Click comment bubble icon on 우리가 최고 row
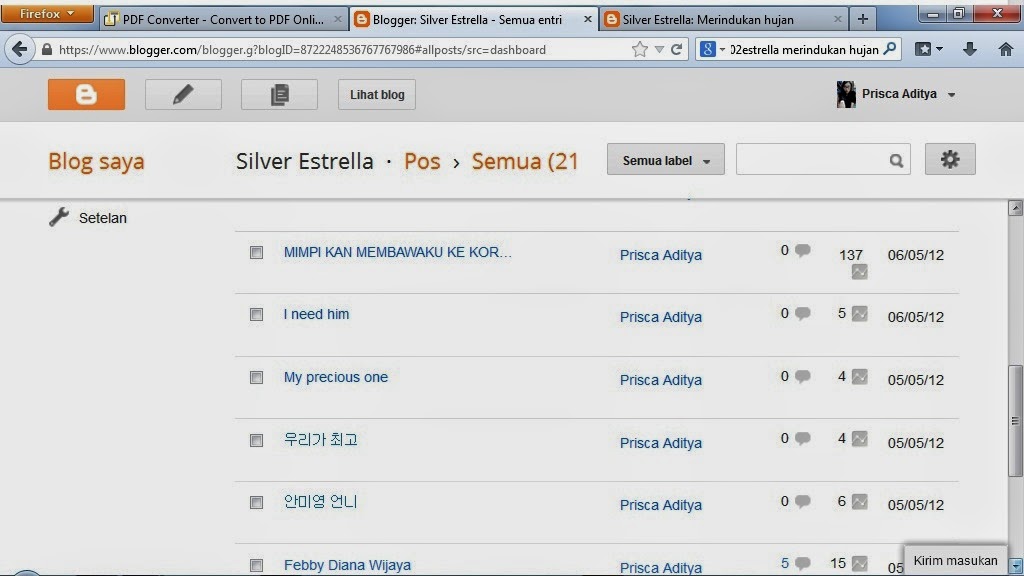Image resolution: width=1024 pixels, height=576 pixels. [x=803, y=439]
